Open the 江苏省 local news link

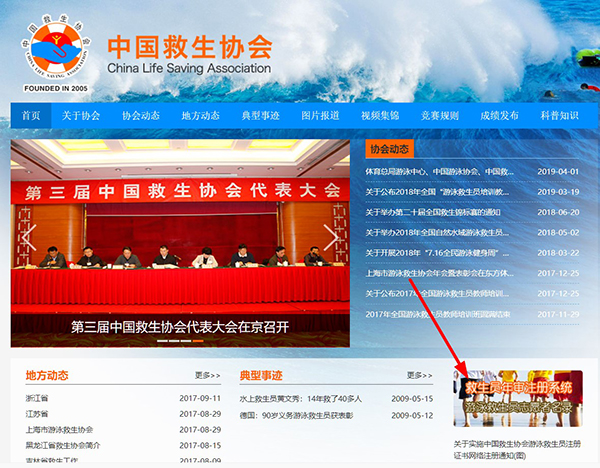[x=37, y=414]
